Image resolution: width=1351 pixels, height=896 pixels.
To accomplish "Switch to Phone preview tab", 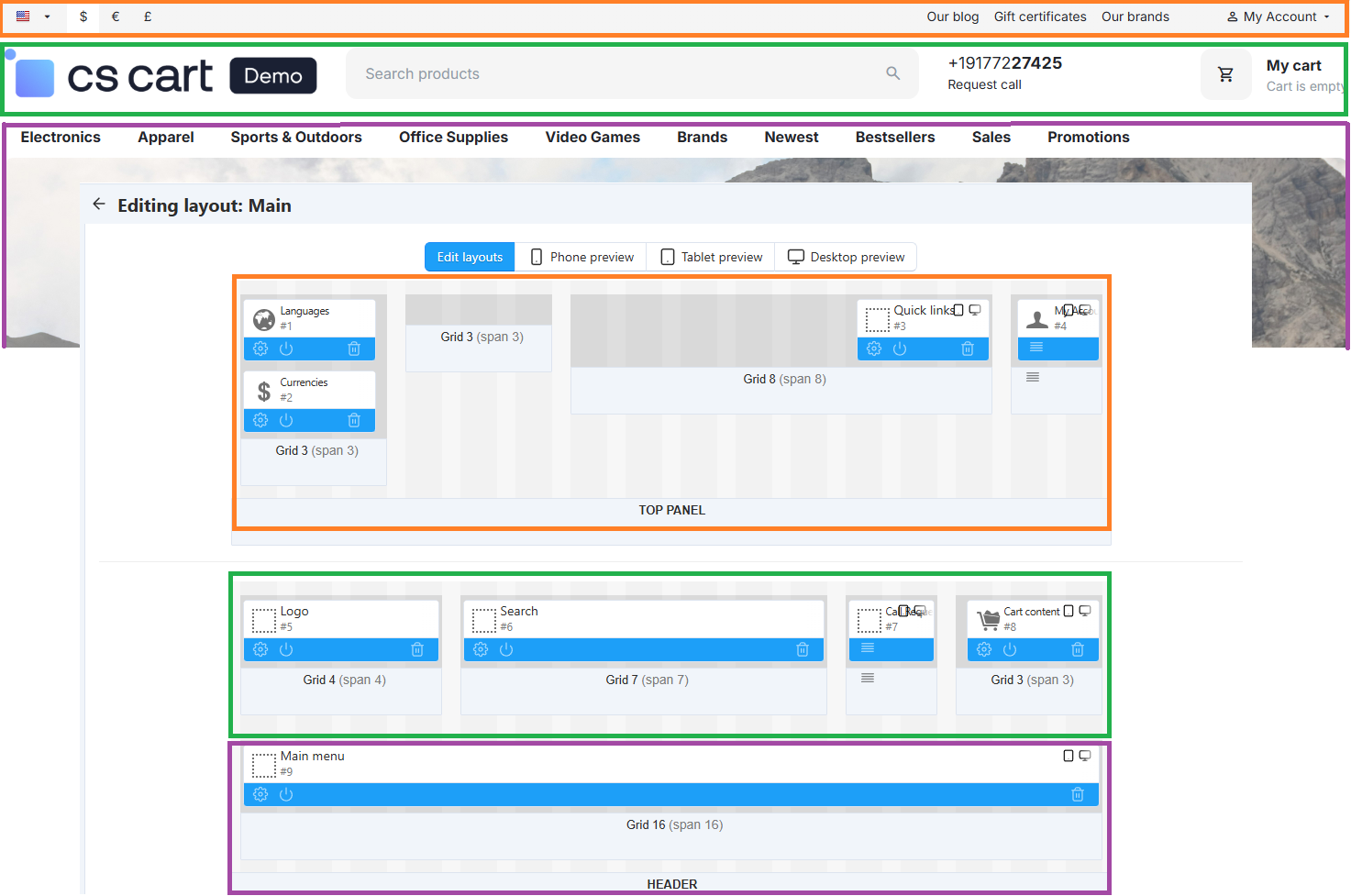I will tap(581, 257).
